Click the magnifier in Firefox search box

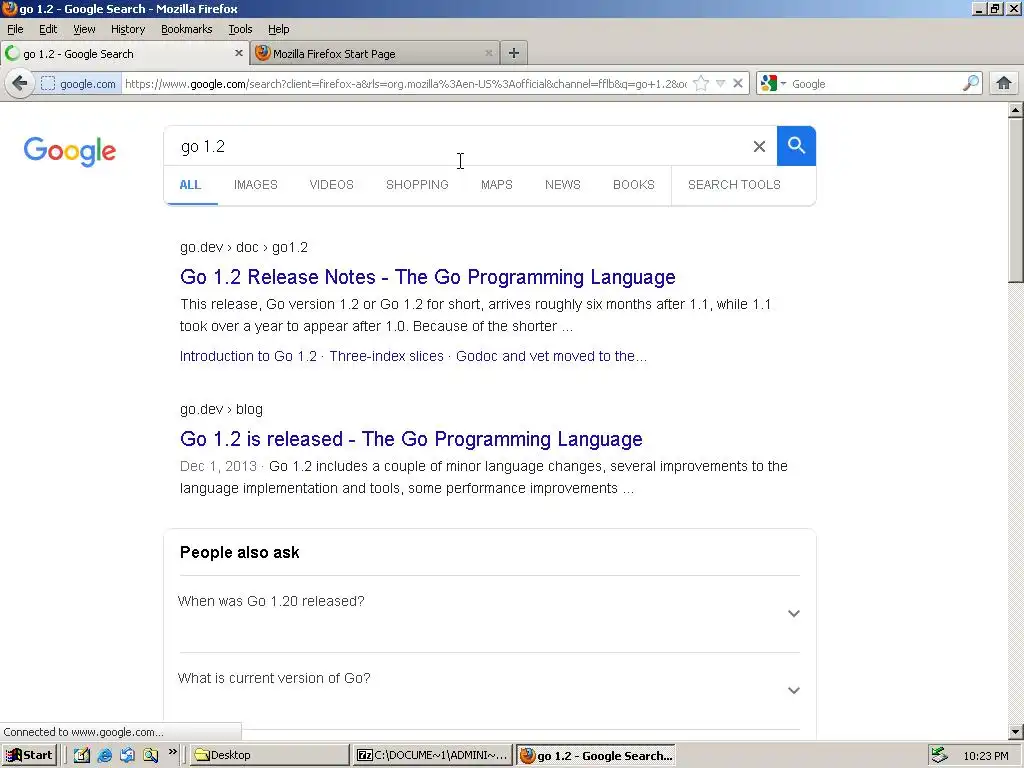971,84
